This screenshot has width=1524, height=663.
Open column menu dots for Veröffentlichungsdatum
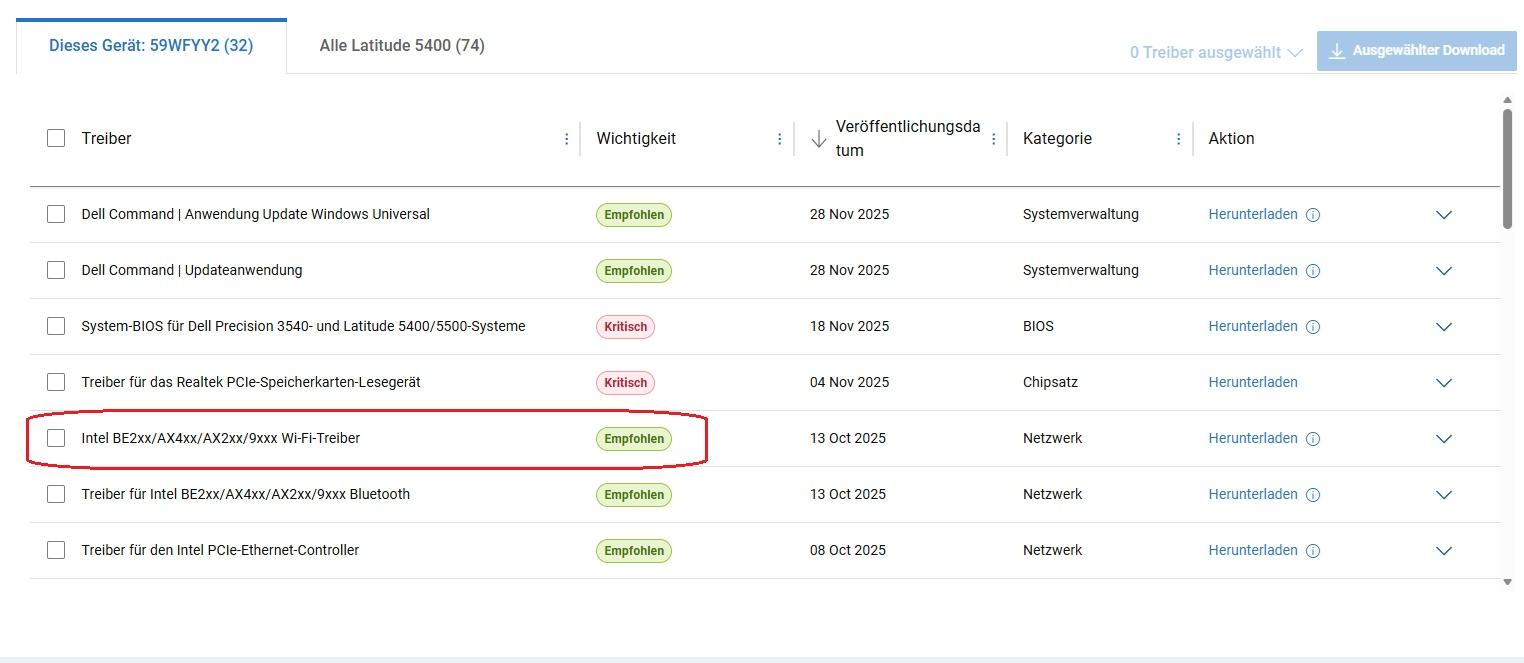point(993,139)
